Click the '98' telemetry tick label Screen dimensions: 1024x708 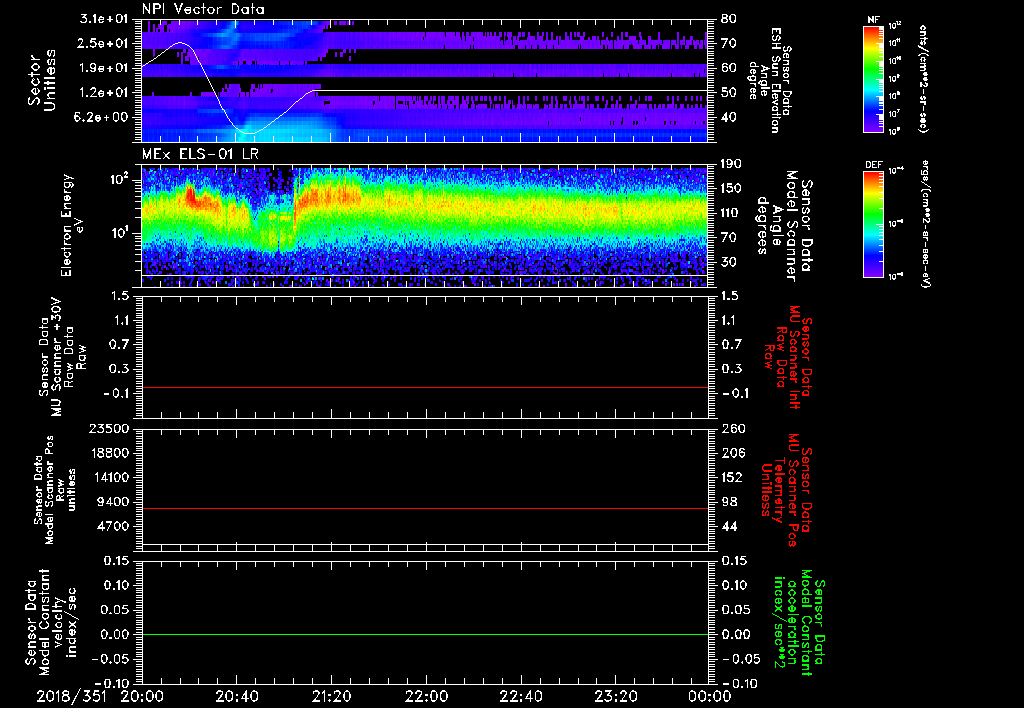[728, 502]
